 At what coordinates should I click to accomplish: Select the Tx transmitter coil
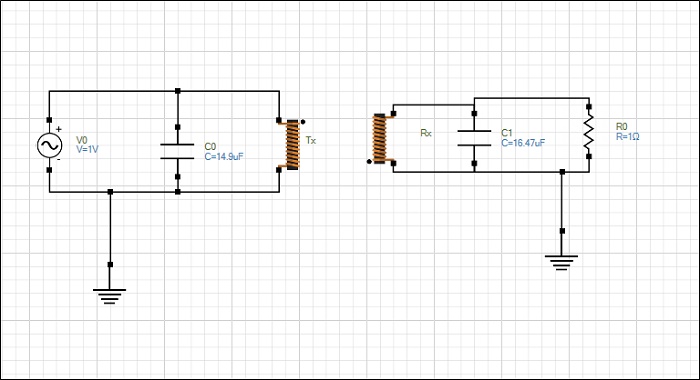click(292, 145)
